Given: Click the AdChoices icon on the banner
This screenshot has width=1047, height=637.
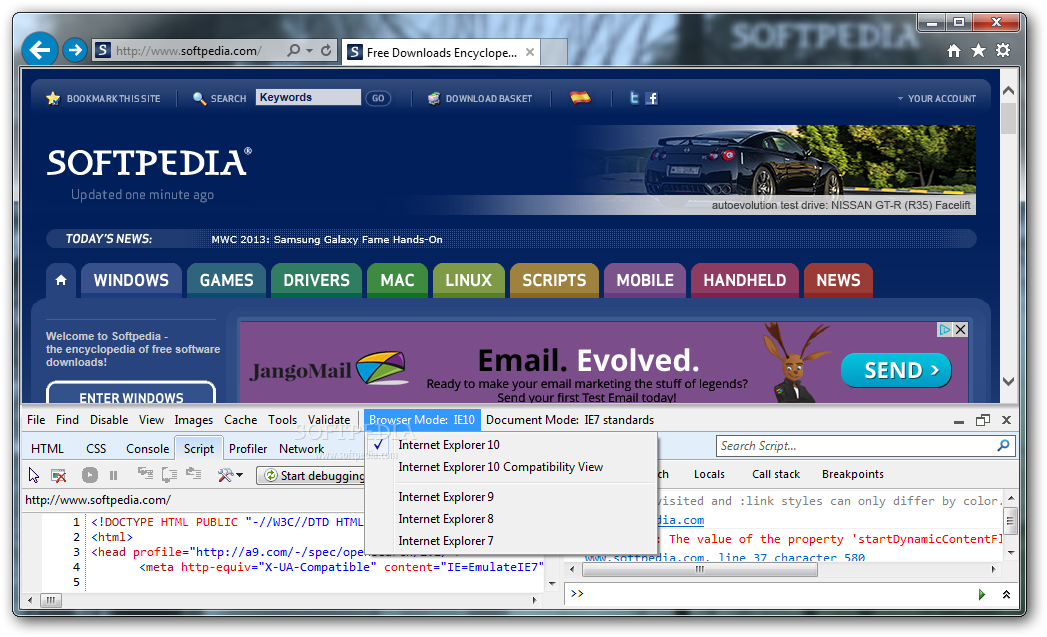Looking at the screenshot, I should pos(944,329).
